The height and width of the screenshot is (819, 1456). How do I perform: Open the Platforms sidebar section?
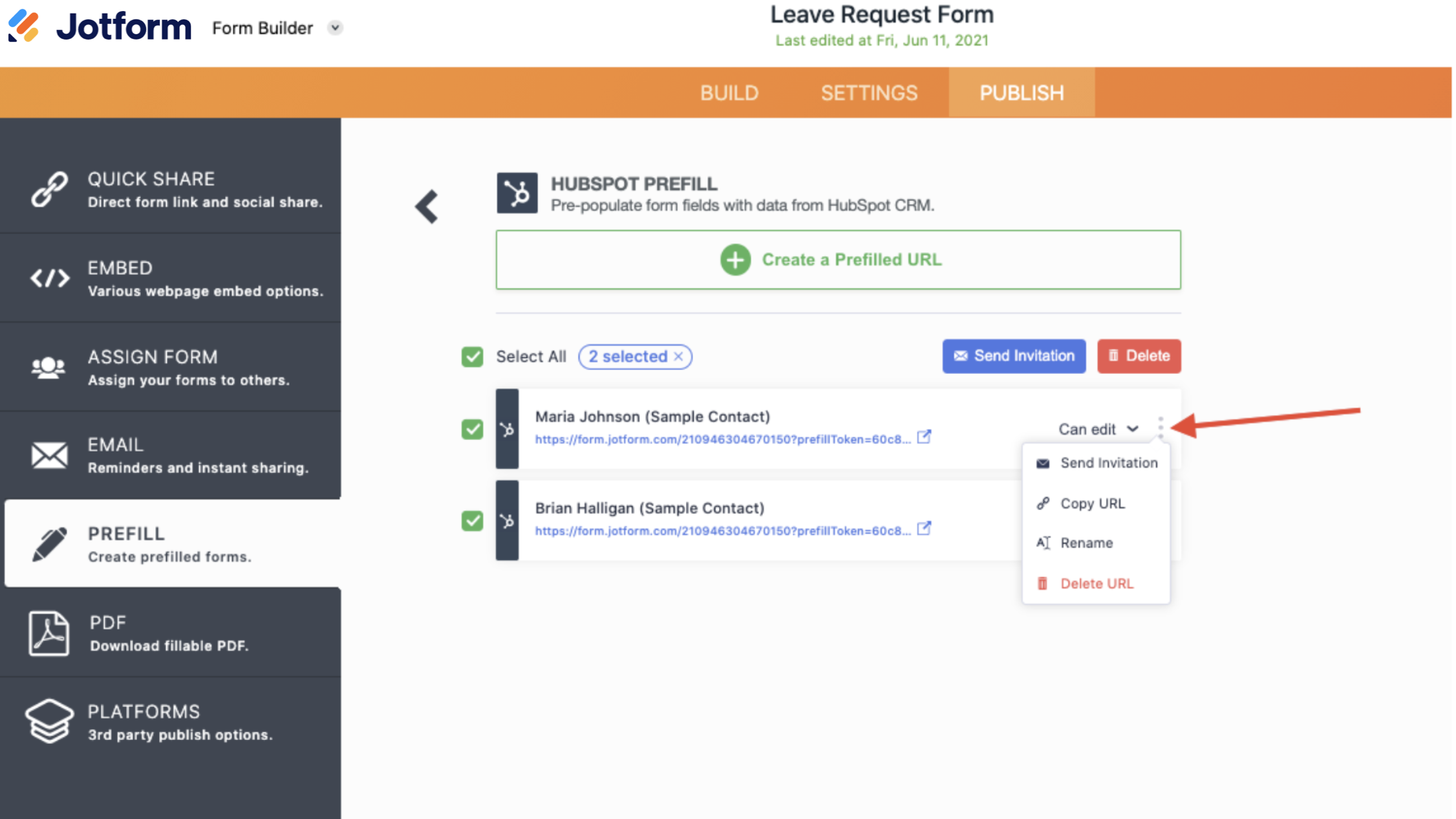[x=171, y=722]
